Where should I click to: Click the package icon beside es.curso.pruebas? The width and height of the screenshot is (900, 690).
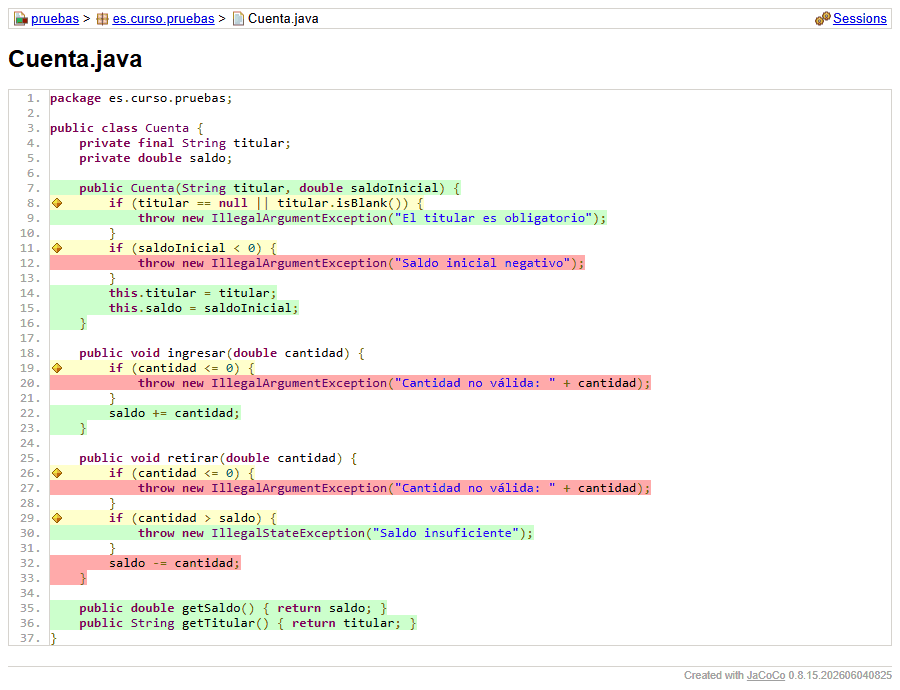pyautogui.click(x=102, y=19)
